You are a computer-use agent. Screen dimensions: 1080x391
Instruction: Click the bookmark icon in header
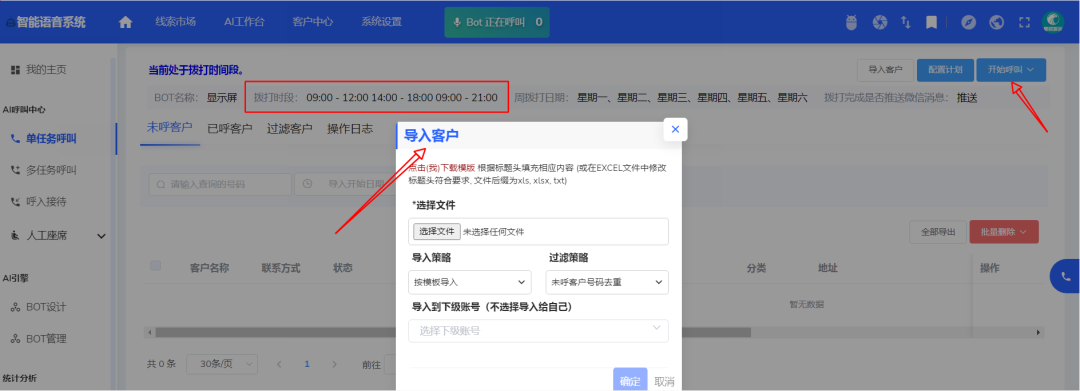point(931,22)
